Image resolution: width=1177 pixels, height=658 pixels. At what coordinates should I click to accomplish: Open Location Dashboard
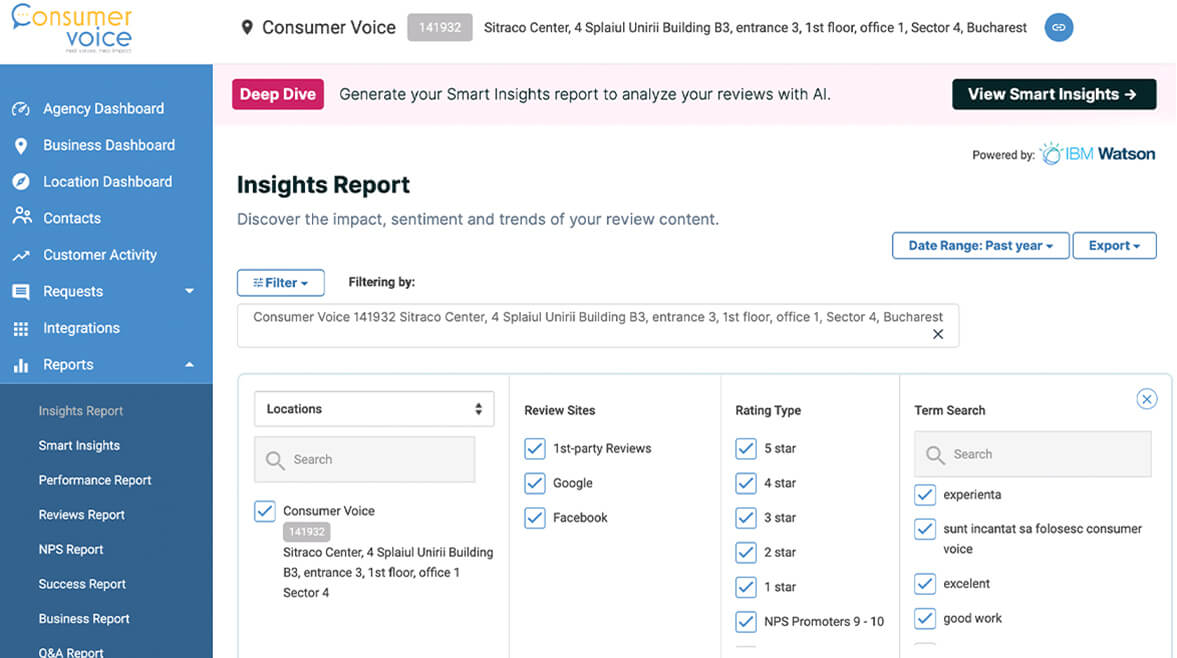[x=107, y=182]
